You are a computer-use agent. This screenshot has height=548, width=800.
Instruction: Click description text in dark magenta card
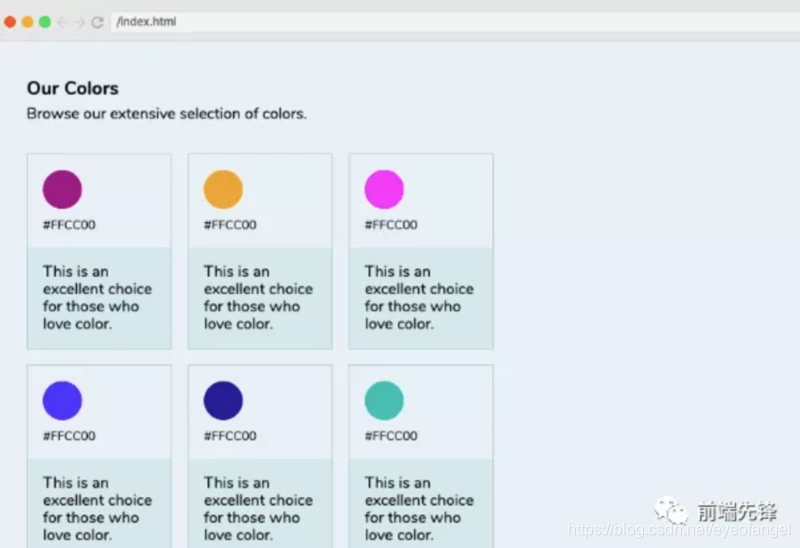click(97, 297)
